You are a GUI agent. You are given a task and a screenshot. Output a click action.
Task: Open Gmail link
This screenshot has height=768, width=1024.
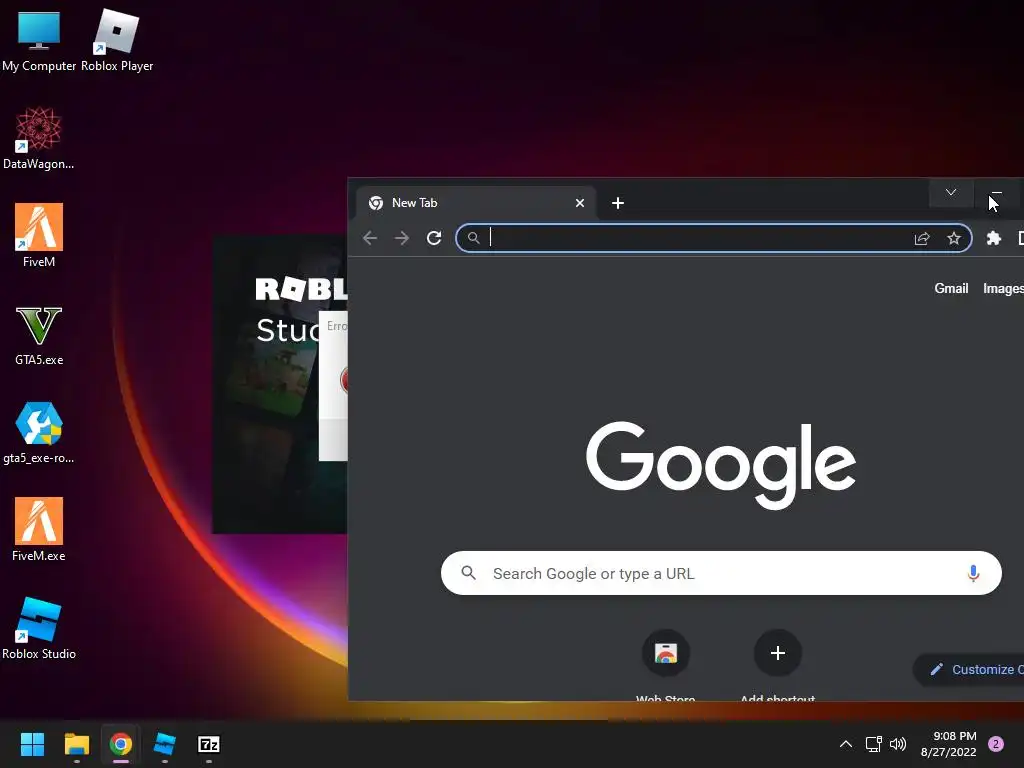(951, 288)
